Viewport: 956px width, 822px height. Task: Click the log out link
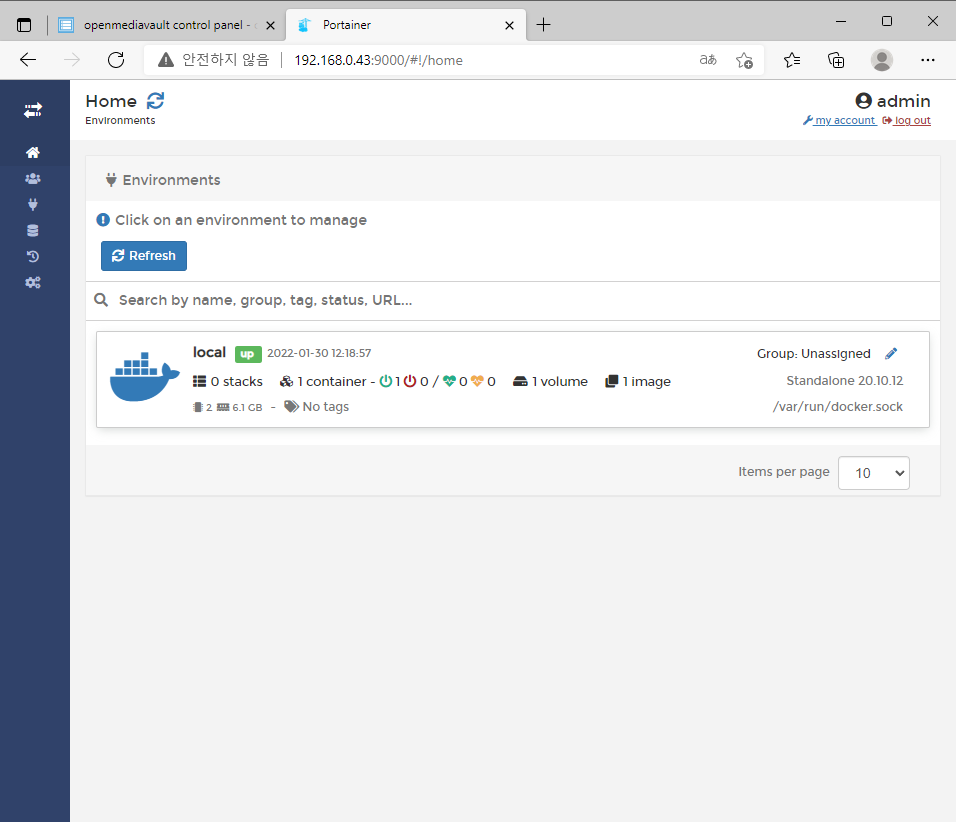pyautogui.click(x=907, y=120)
